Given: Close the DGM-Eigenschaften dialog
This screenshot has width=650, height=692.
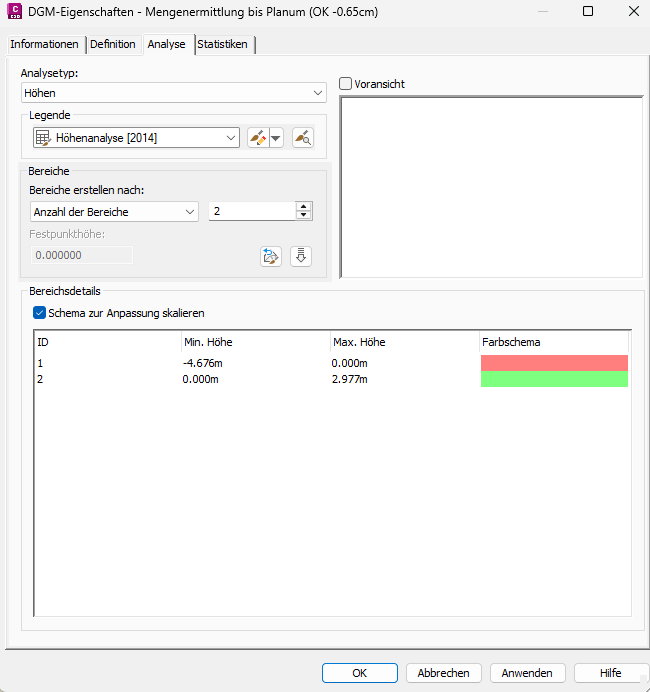Looking at the screenshot, I should (634, 11).
